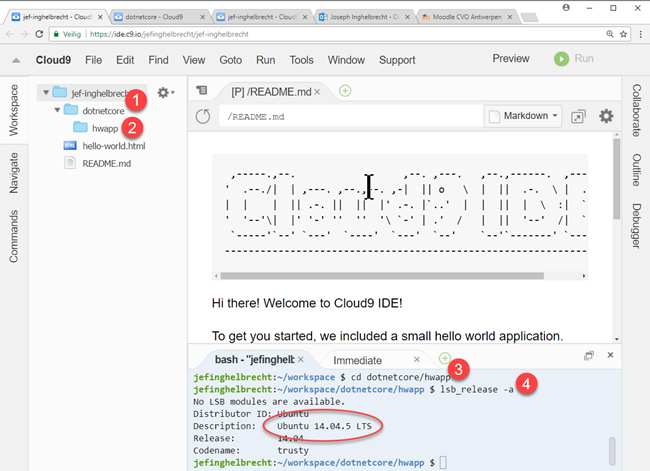The image size is (650, 471).
Task: Click the Preview button
Action: 511,58
